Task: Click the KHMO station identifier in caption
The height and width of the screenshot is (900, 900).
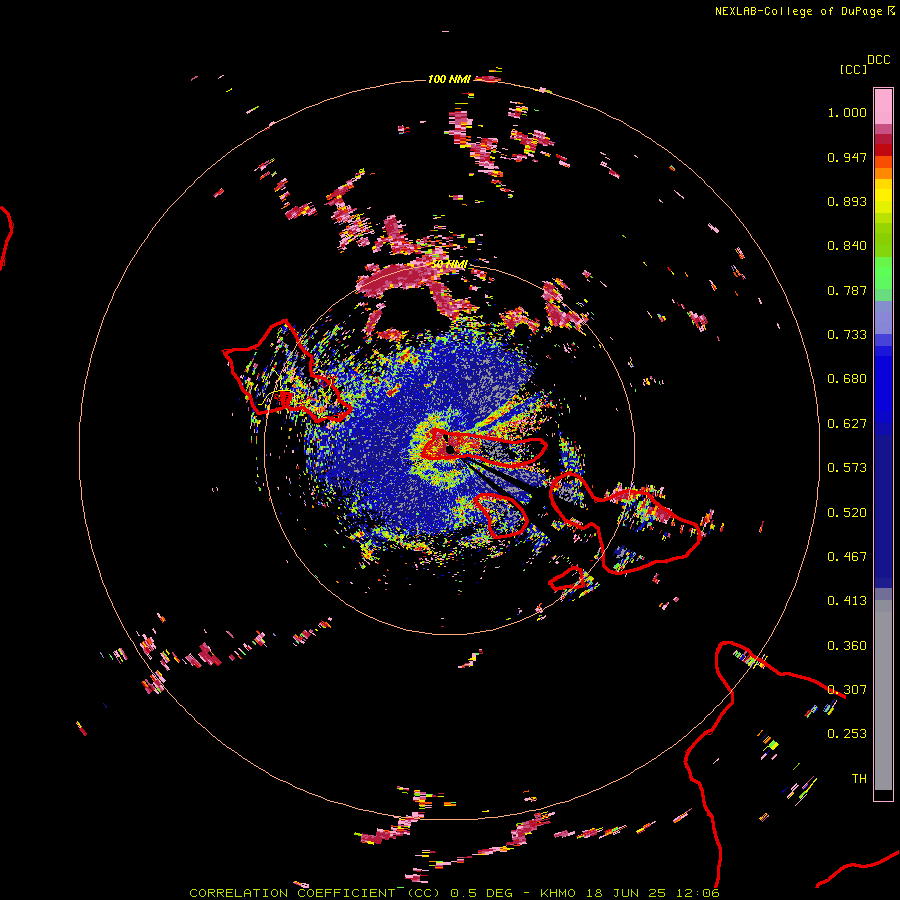Action: point(557,893)
